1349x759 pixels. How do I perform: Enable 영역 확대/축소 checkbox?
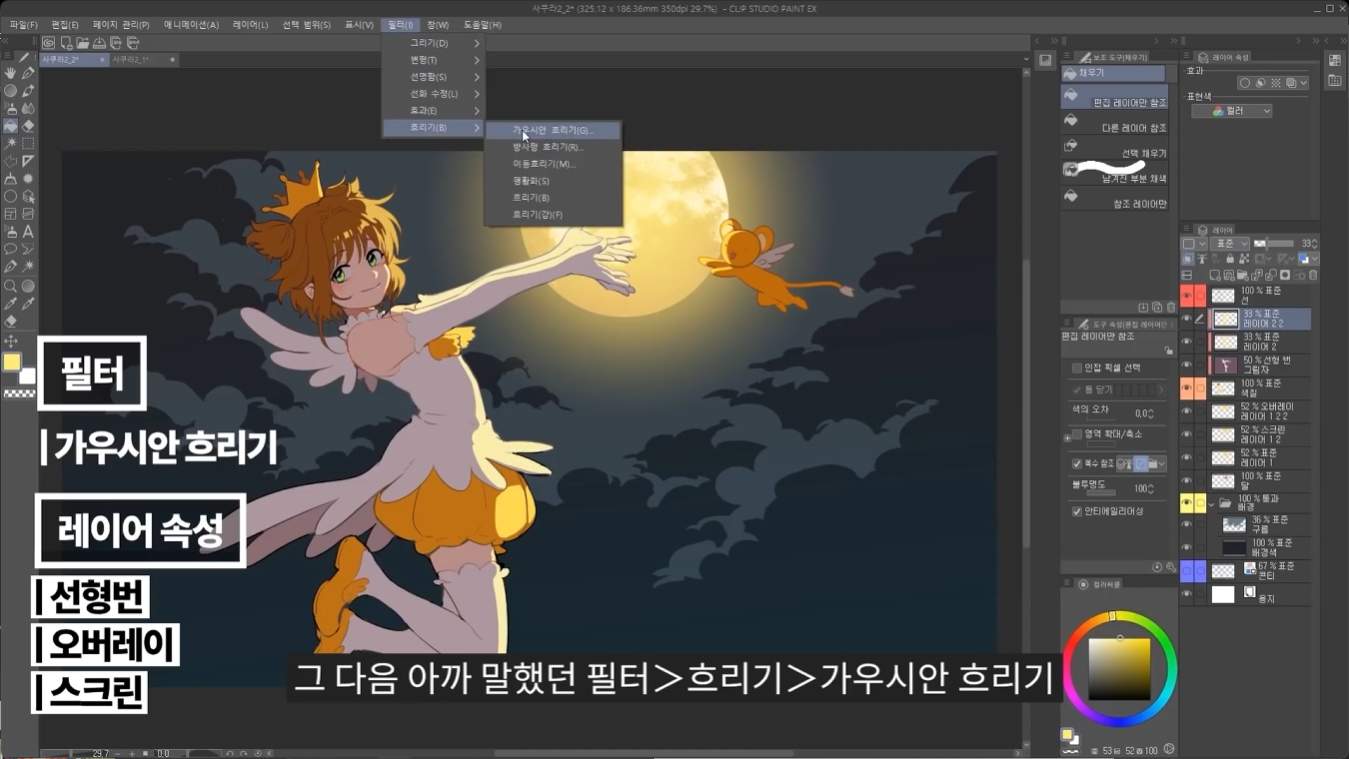[1077, 434]
